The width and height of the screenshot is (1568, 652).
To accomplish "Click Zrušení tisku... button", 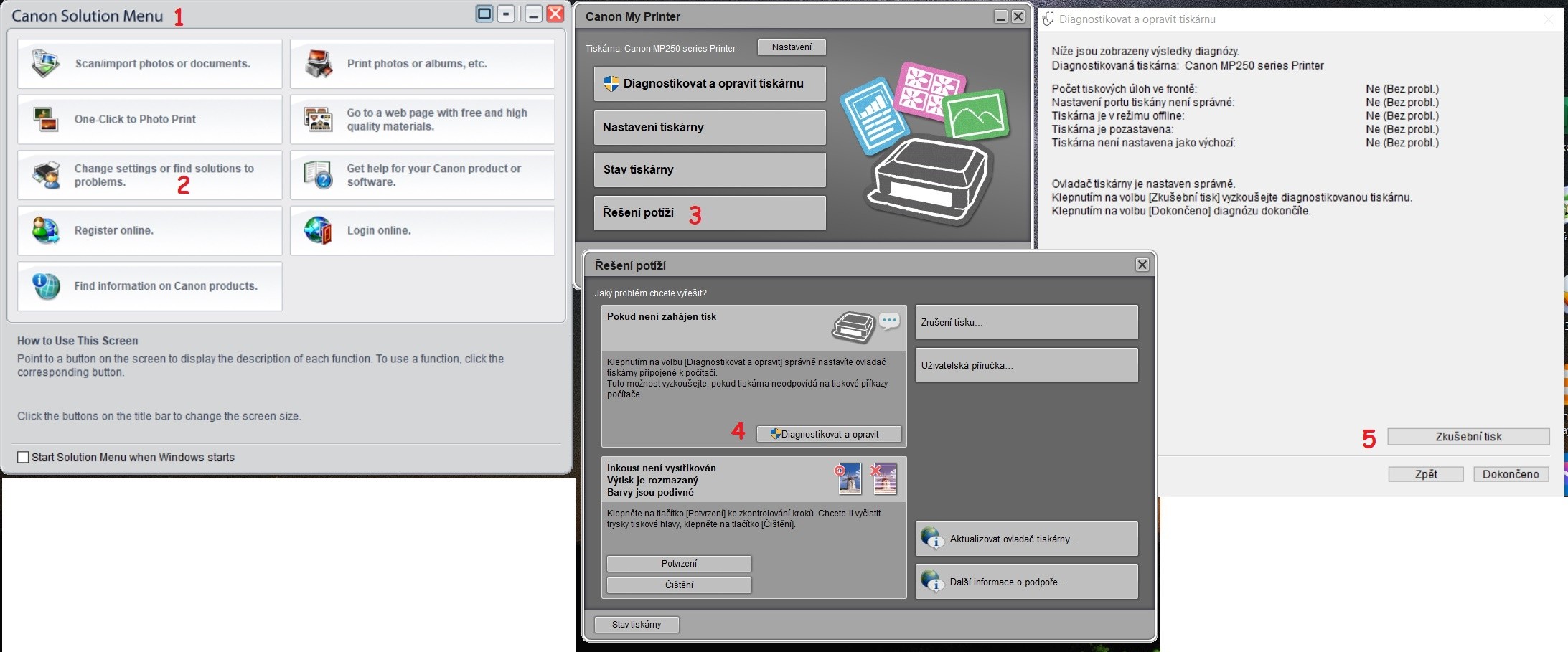I will pos(1027,322).
